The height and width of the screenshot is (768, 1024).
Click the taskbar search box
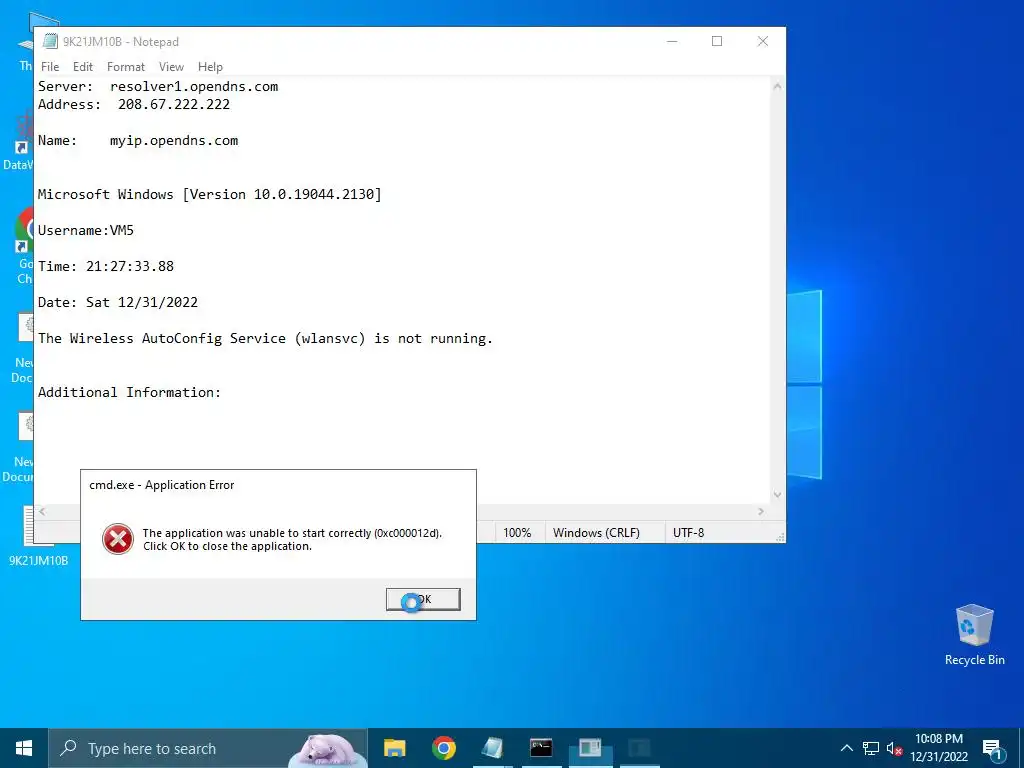point(208,748)
